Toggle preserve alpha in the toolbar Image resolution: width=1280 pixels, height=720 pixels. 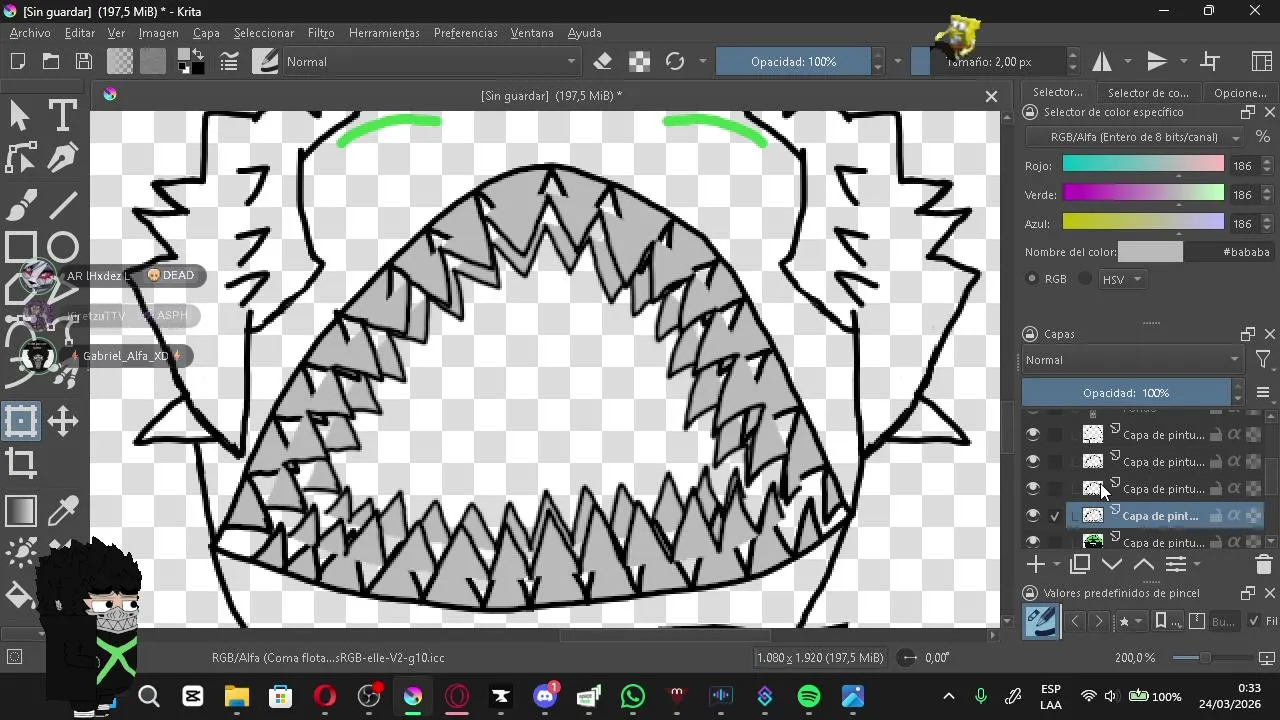pos(639,61)
